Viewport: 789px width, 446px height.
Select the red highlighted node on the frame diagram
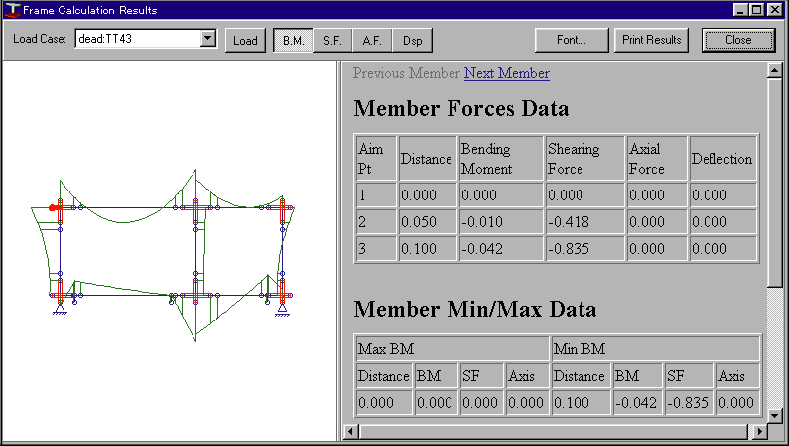53,207
